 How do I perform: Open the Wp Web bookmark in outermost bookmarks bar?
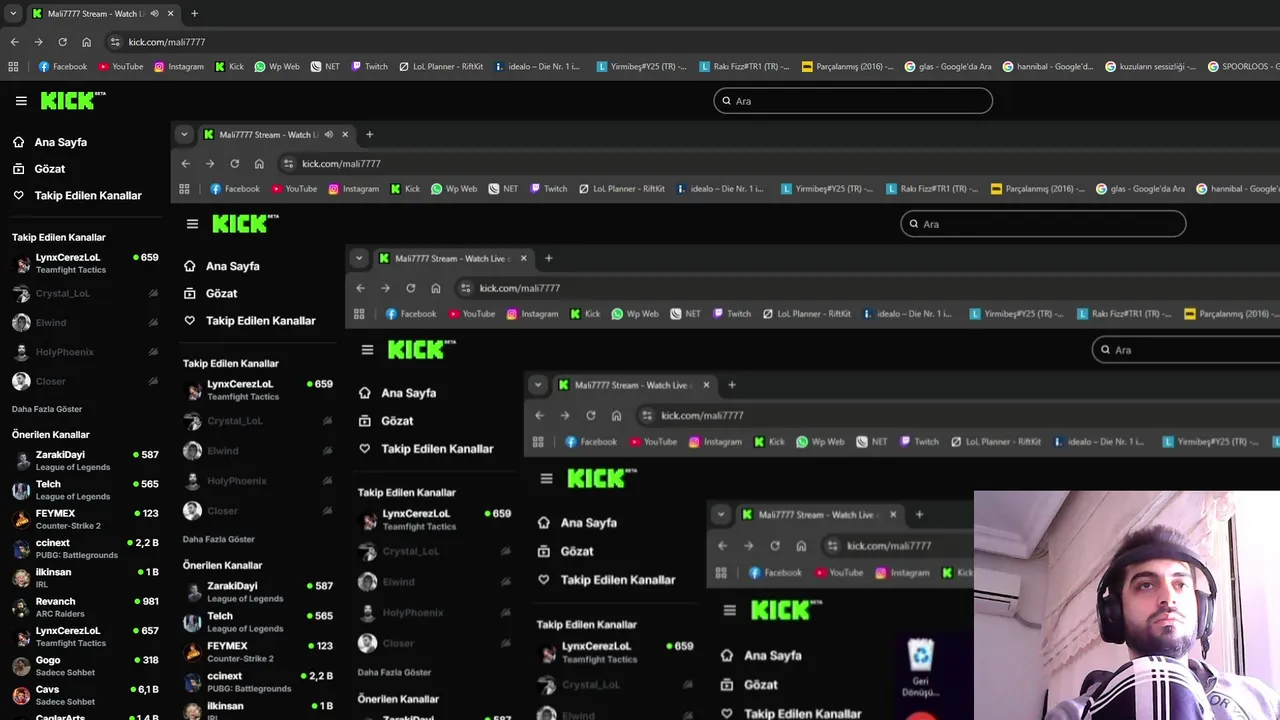coord(277,67)
